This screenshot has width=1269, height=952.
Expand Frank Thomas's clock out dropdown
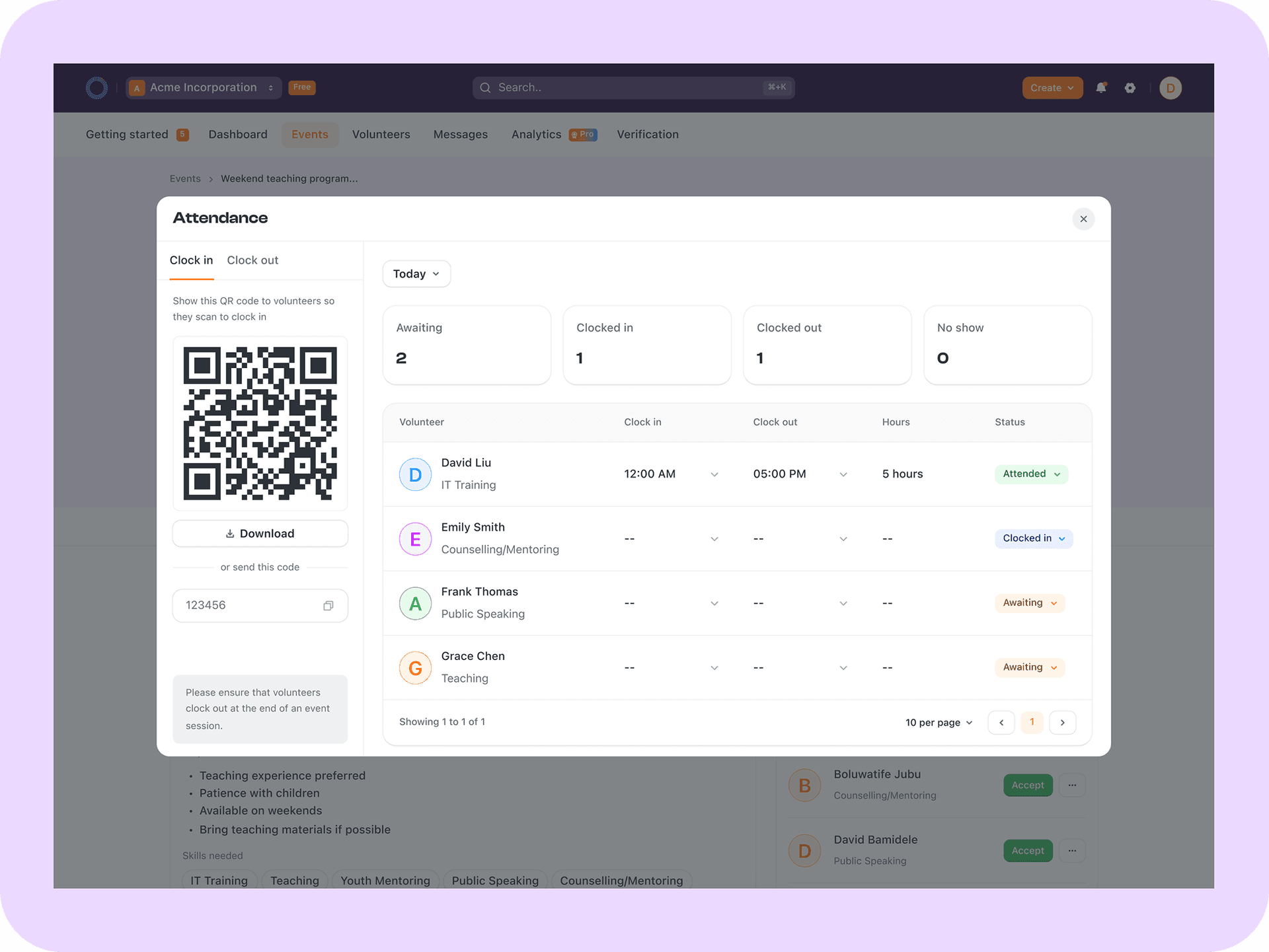[843, 604]
